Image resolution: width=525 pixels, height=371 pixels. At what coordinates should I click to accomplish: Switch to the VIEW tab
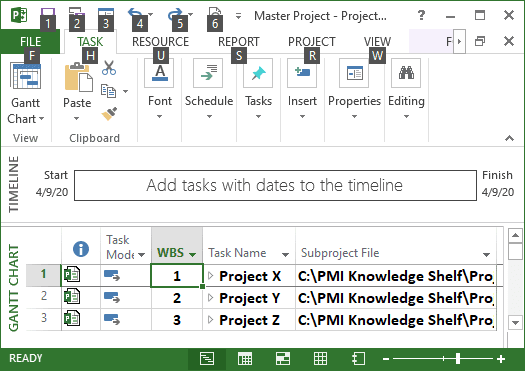377,42
